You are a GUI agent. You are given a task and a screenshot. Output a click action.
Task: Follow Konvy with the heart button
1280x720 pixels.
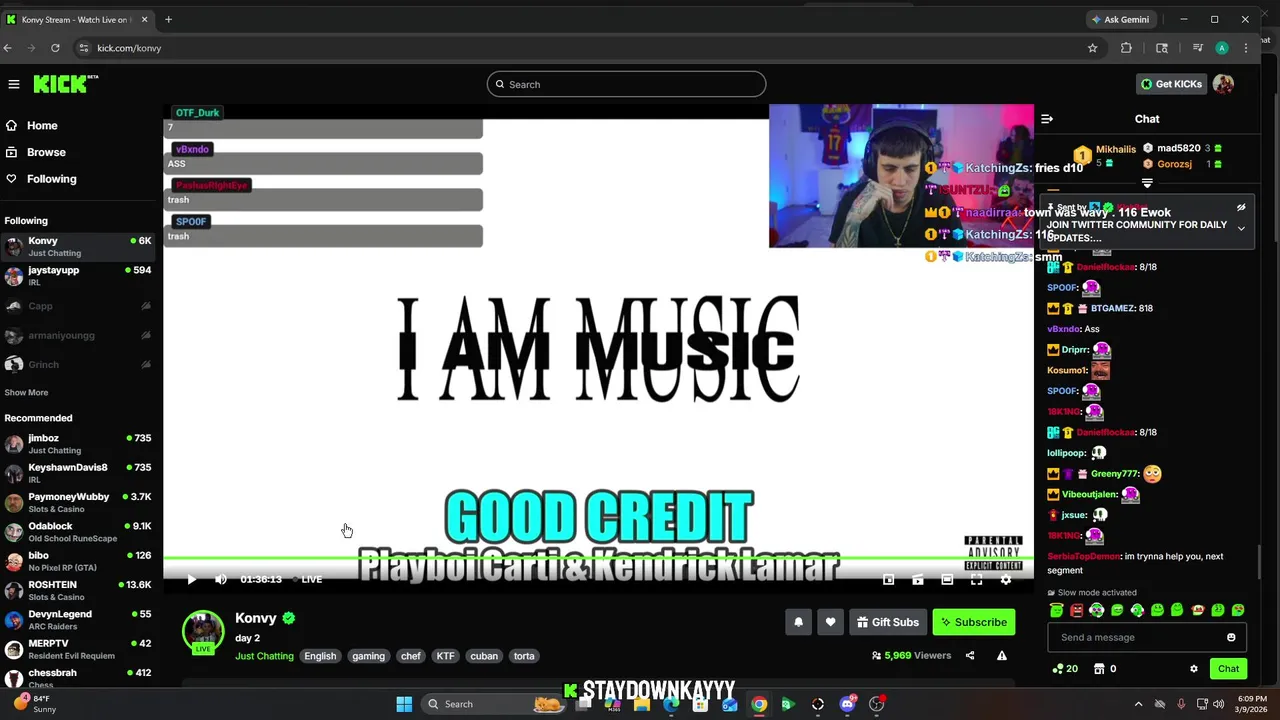(x=830, y=622)
